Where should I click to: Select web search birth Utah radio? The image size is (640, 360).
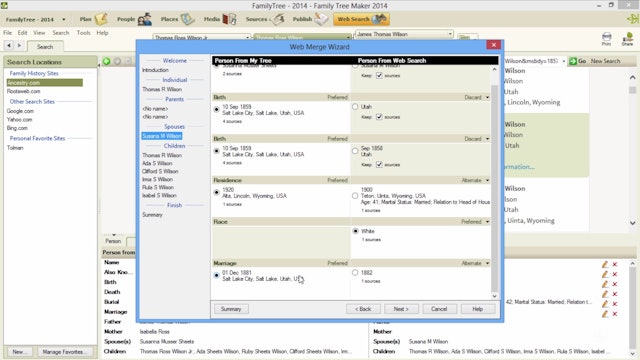[355, 107]
